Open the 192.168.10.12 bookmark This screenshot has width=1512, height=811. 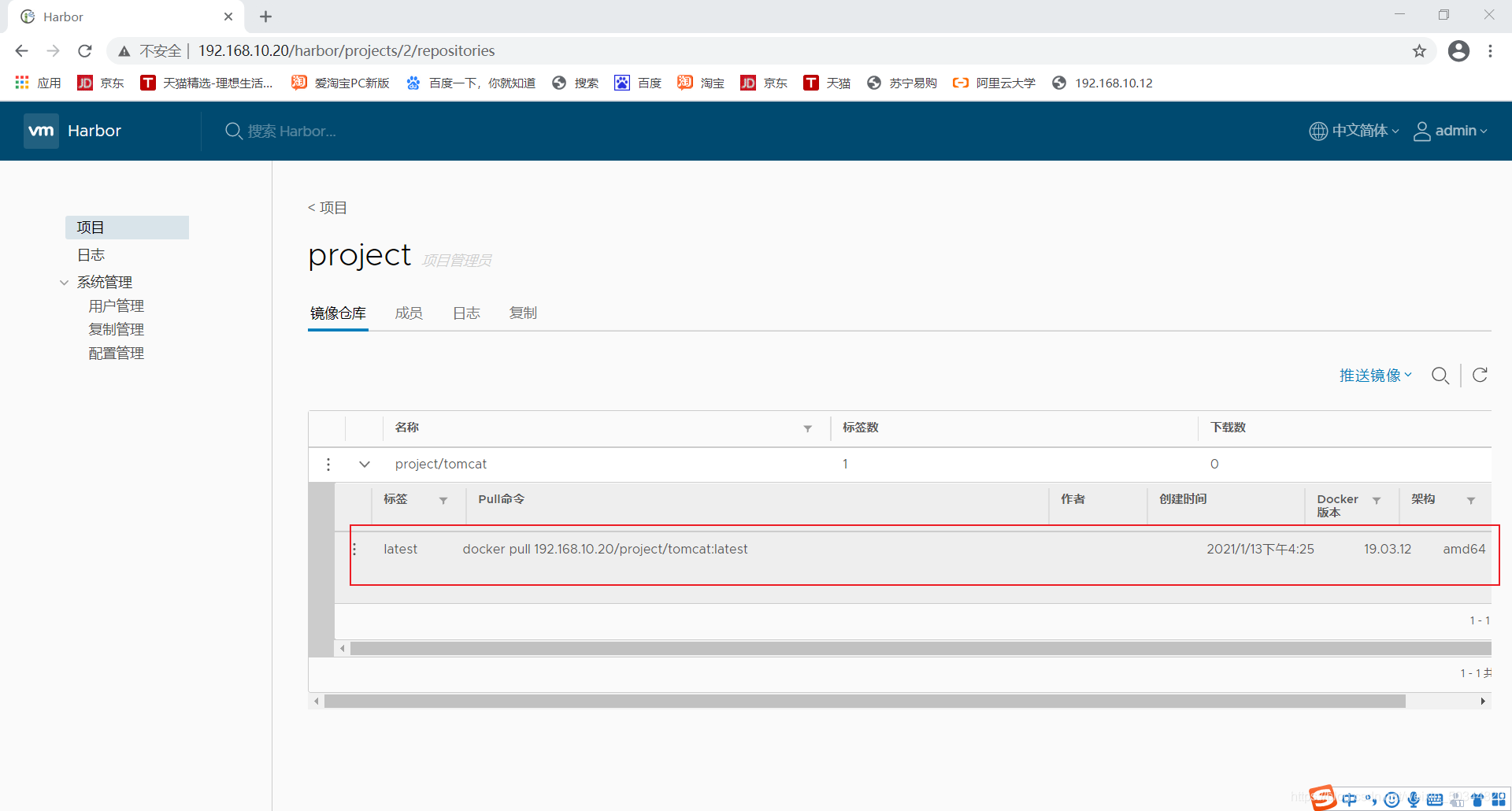[1102, 83]
